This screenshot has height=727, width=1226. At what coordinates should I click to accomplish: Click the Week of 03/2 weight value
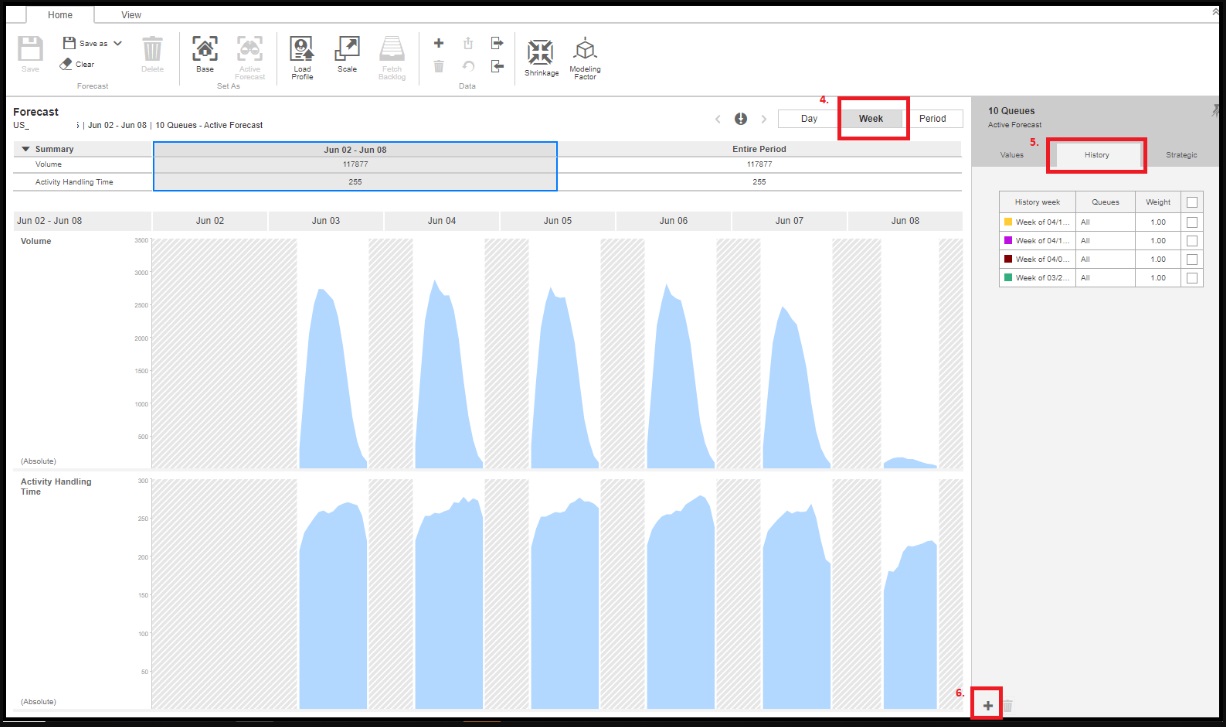pos(1158,278)
